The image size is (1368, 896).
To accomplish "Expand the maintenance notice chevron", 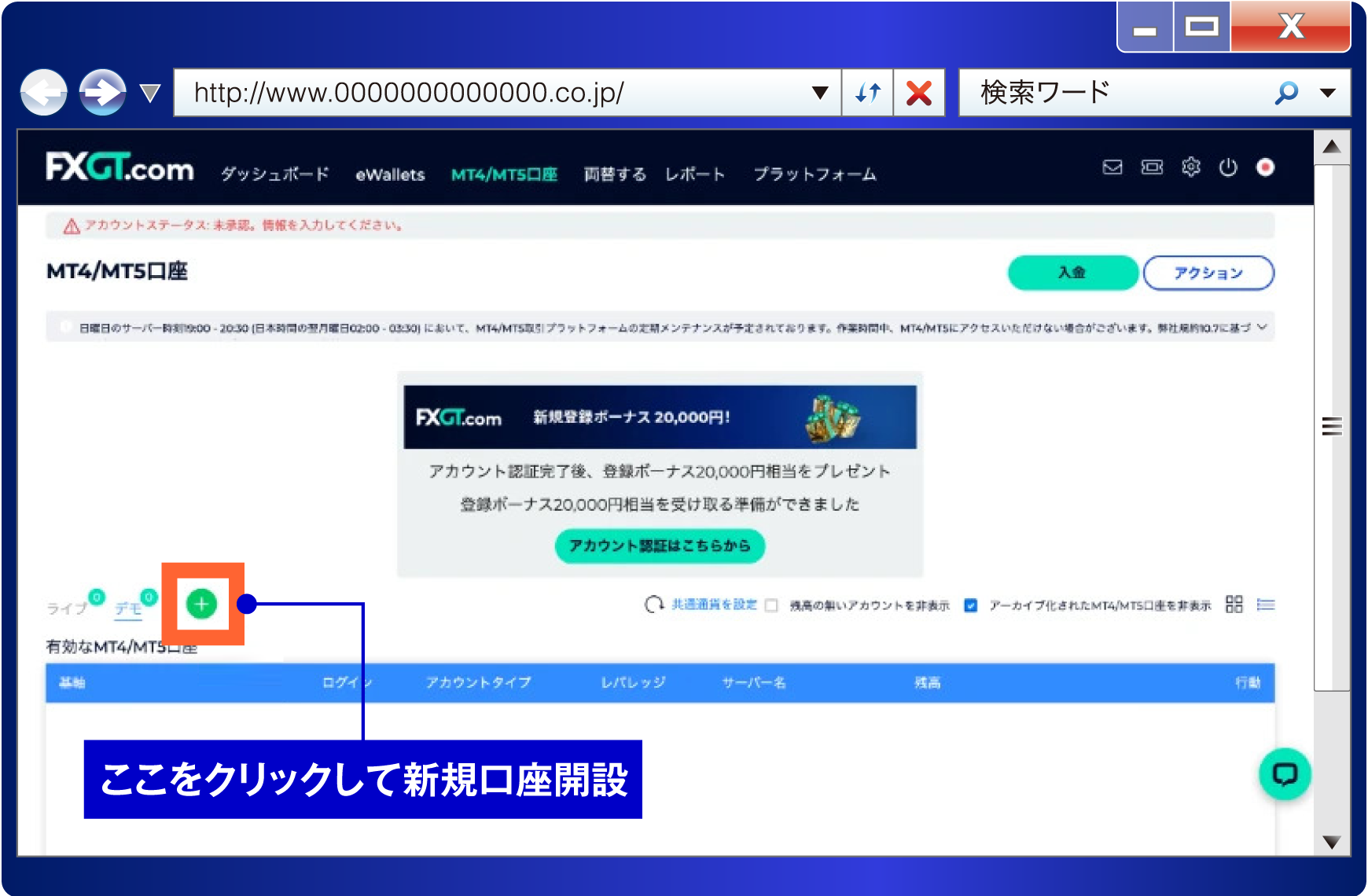I will click(1262, 327).
